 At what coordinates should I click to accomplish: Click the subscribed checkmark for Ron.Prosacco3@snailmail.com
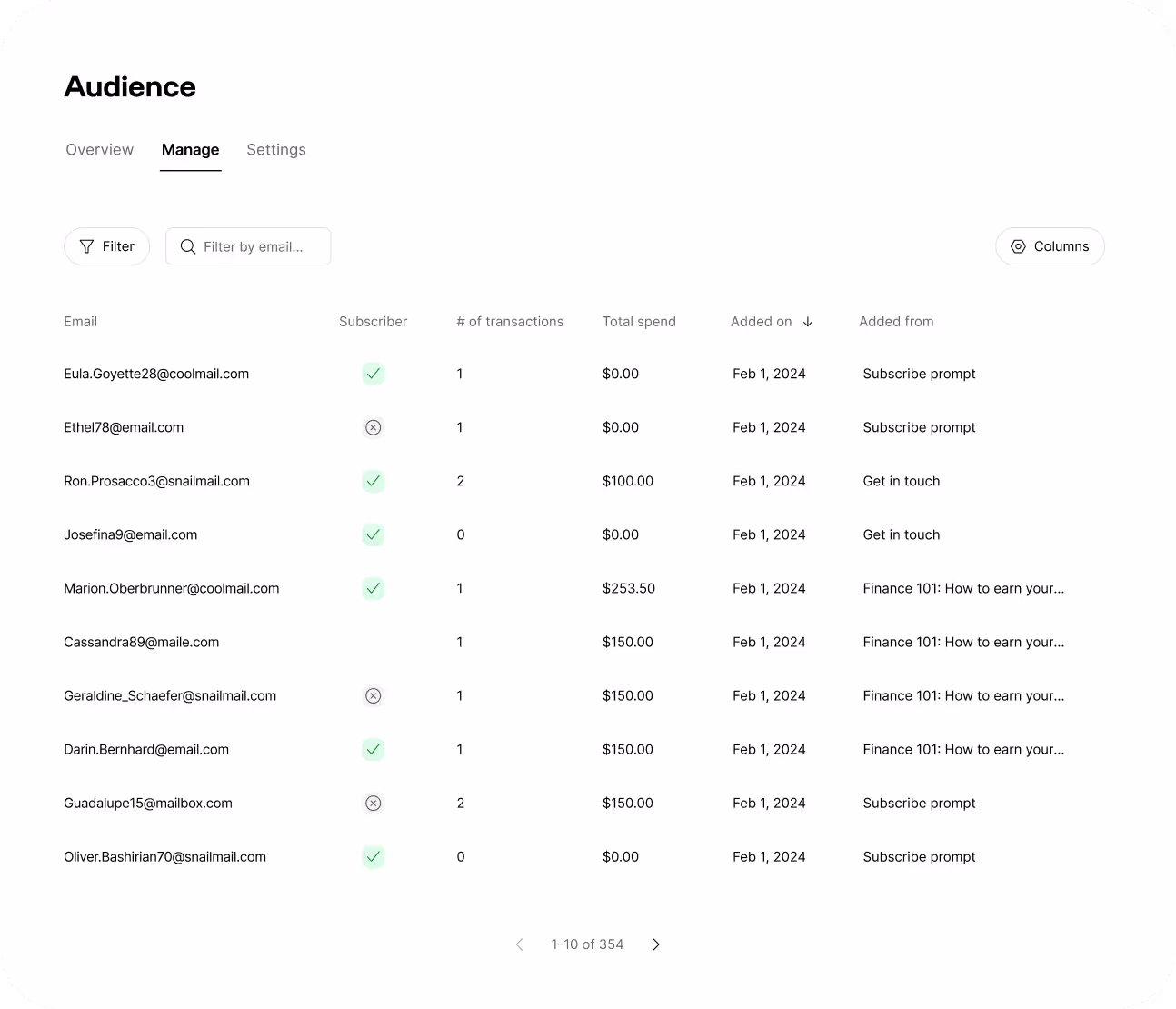(373, 481)
